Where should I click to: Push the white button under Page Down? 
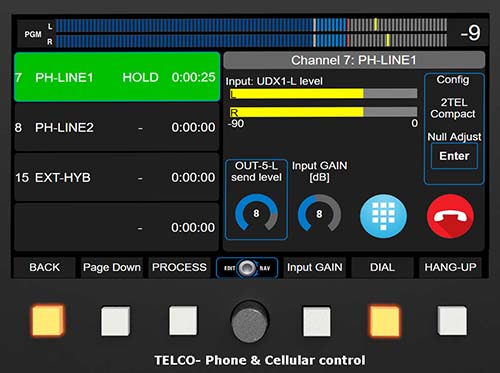click(115, 321)
